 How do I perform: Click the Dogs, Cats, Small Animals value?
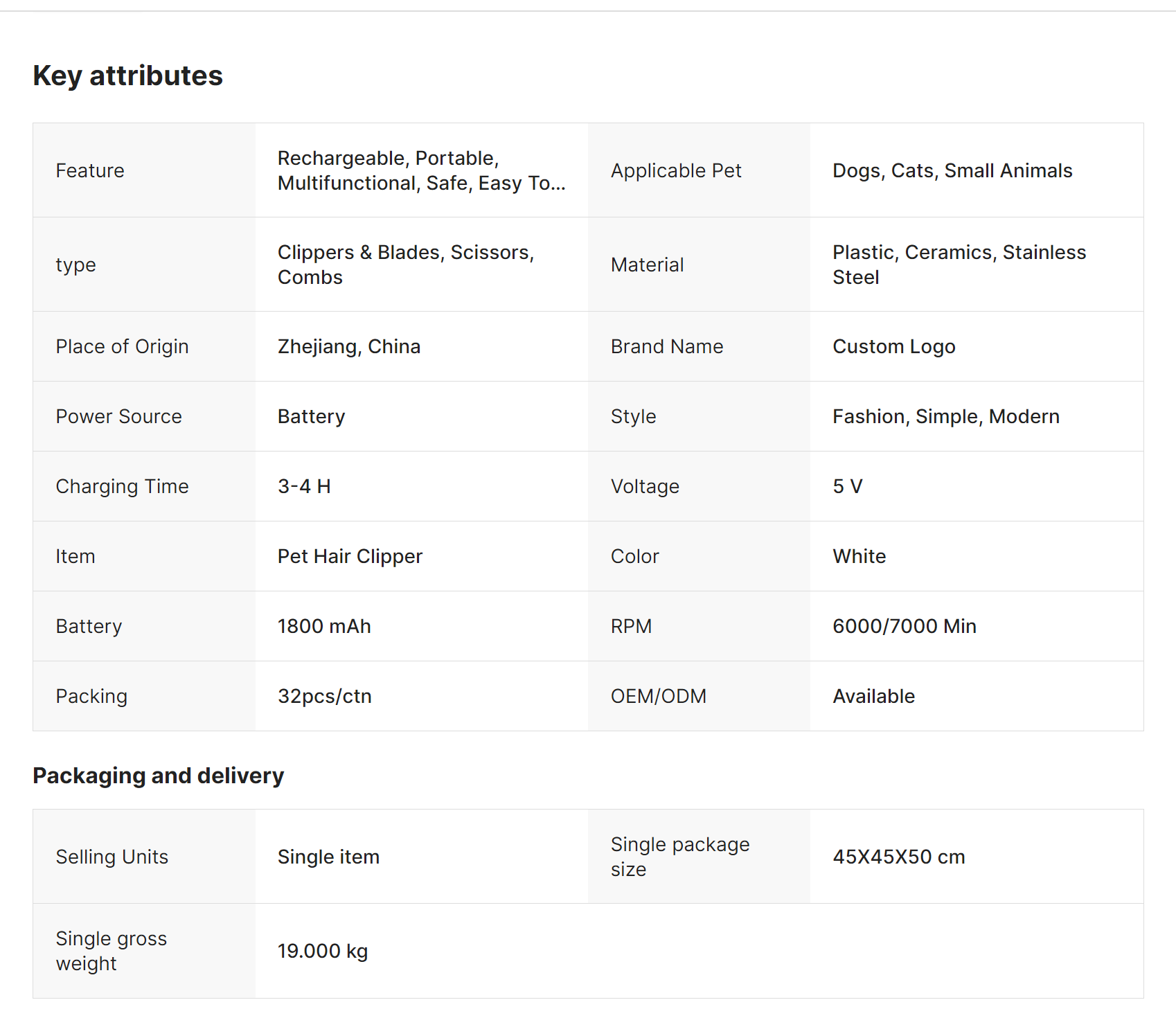point(952,170)
